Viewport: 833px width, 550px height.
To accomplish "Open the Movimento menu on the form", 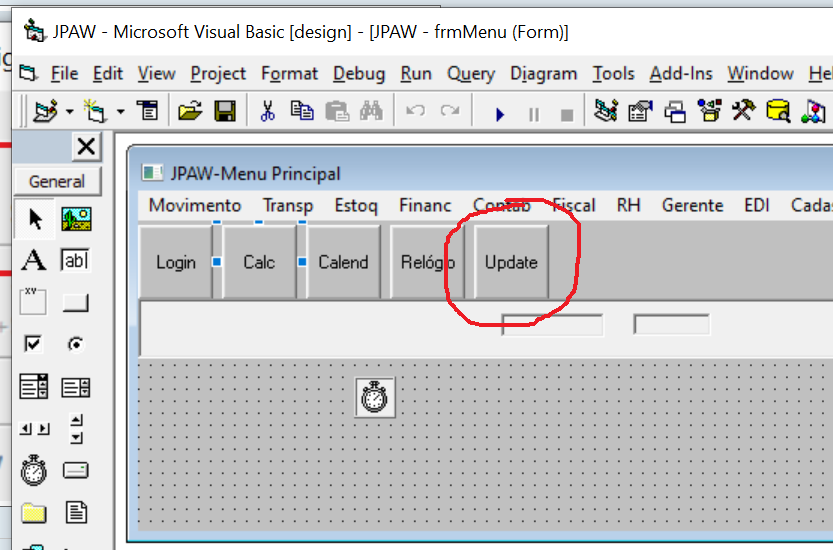I will click(195, 206).
